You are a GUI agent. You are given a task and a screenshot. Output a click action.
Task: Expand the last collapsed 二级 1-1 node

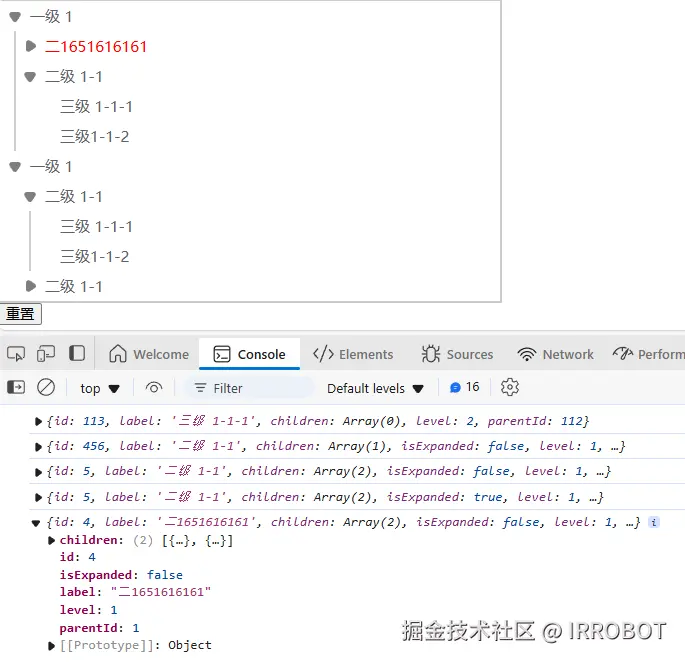pos(31,286)
